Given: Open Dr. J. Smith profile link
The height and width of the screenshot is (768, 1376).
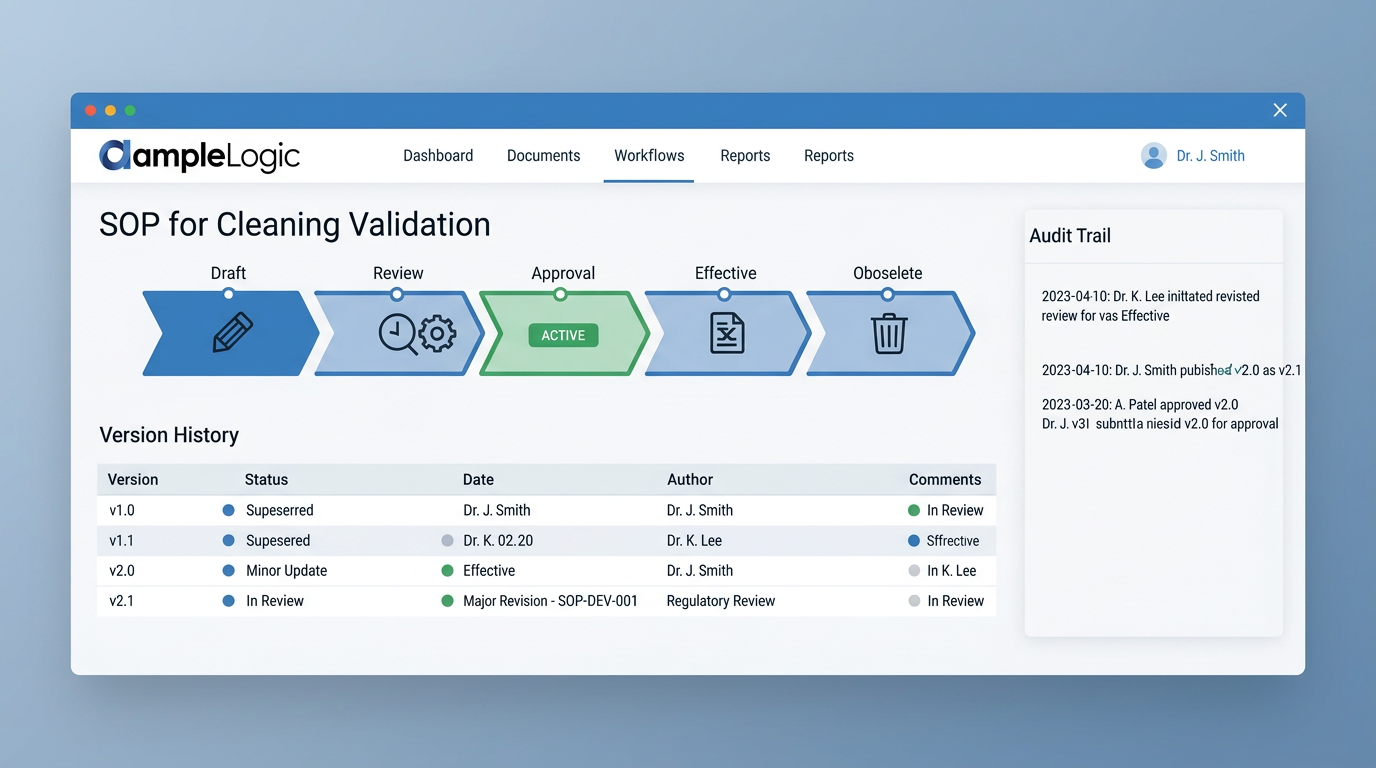Looking at the screenshot, I should (x=1210, y=156).
